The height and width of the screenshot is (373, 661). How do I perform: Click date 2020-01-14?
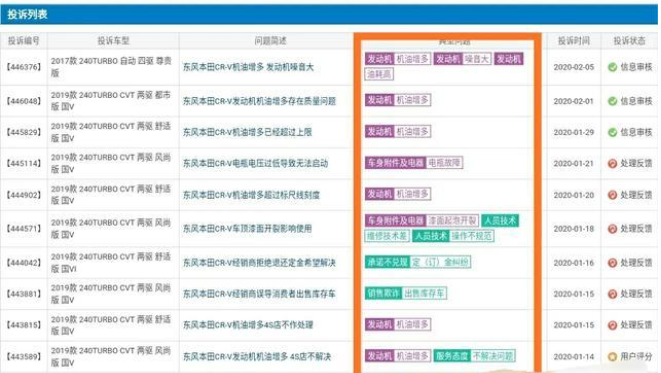[x=573, y=357]
